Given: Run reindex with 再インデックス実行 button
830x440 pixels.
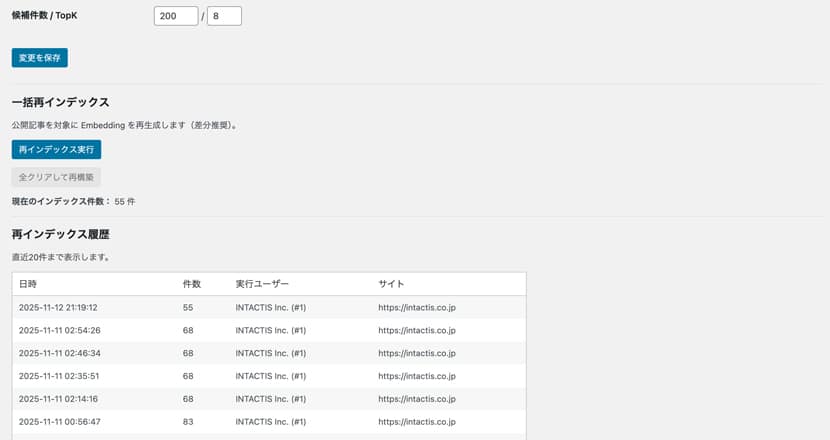Looking at the screenshot, I should 56,149.
